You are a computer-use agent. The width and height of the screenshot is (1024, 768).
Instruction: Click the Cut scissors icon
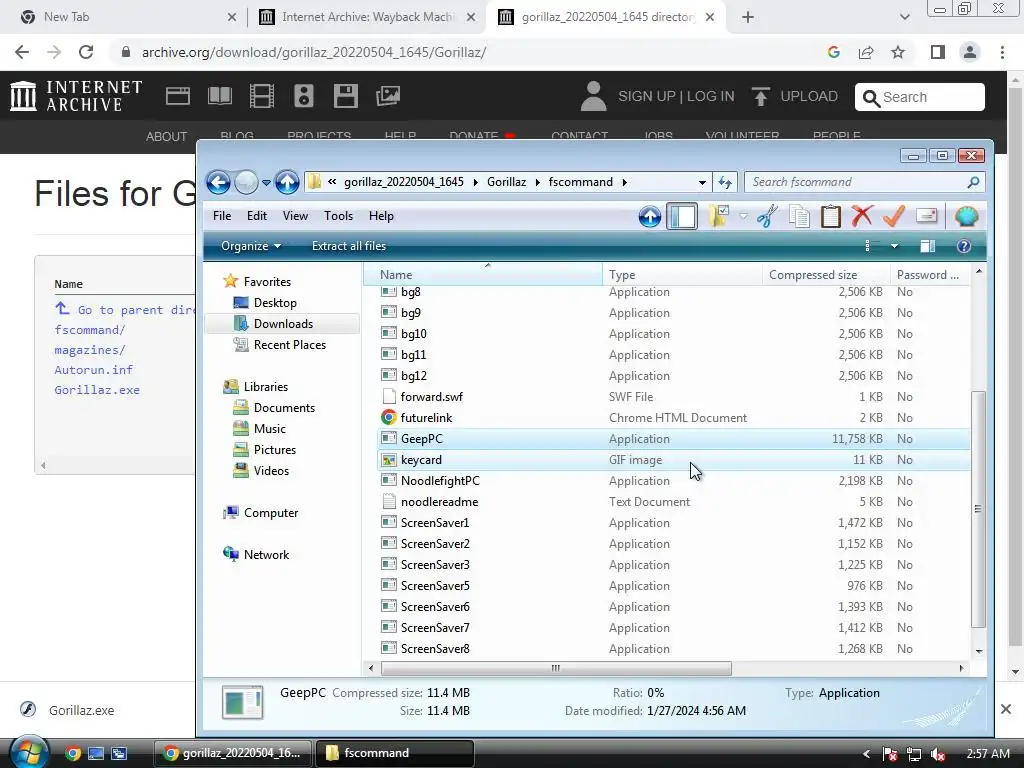tap(767, 216)
